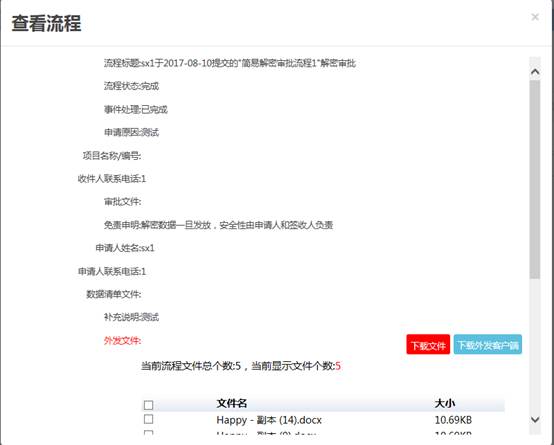Click the 查看流程 dialog title
Image resolution: width=554 pixels, height=445 pixels.
point(46,24)
